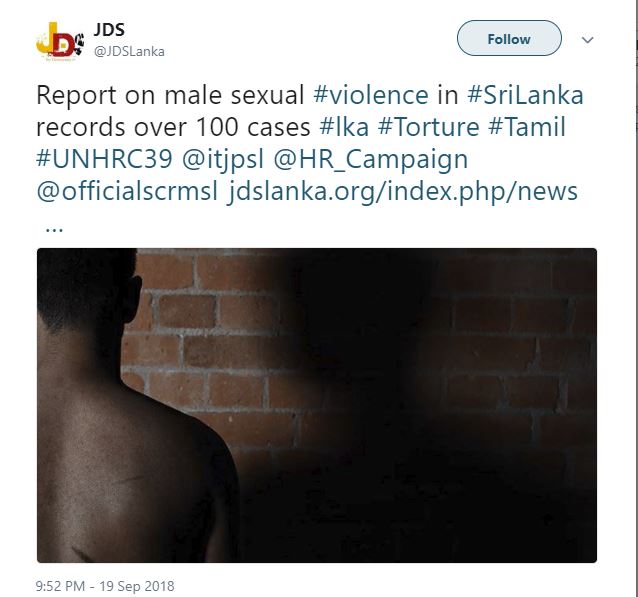
Task: Open the 9:52 PM - 19 Sep 2018 timestamp
Action: pyautogui.click(x=105, y=586)
